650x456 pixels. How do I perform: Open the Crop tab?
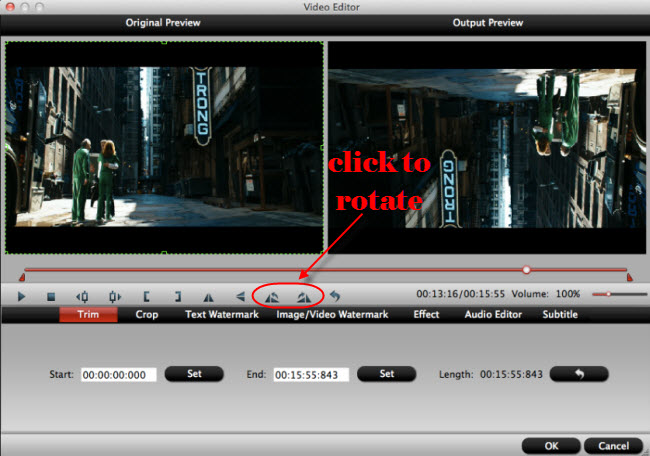click(x=147, y=314)
